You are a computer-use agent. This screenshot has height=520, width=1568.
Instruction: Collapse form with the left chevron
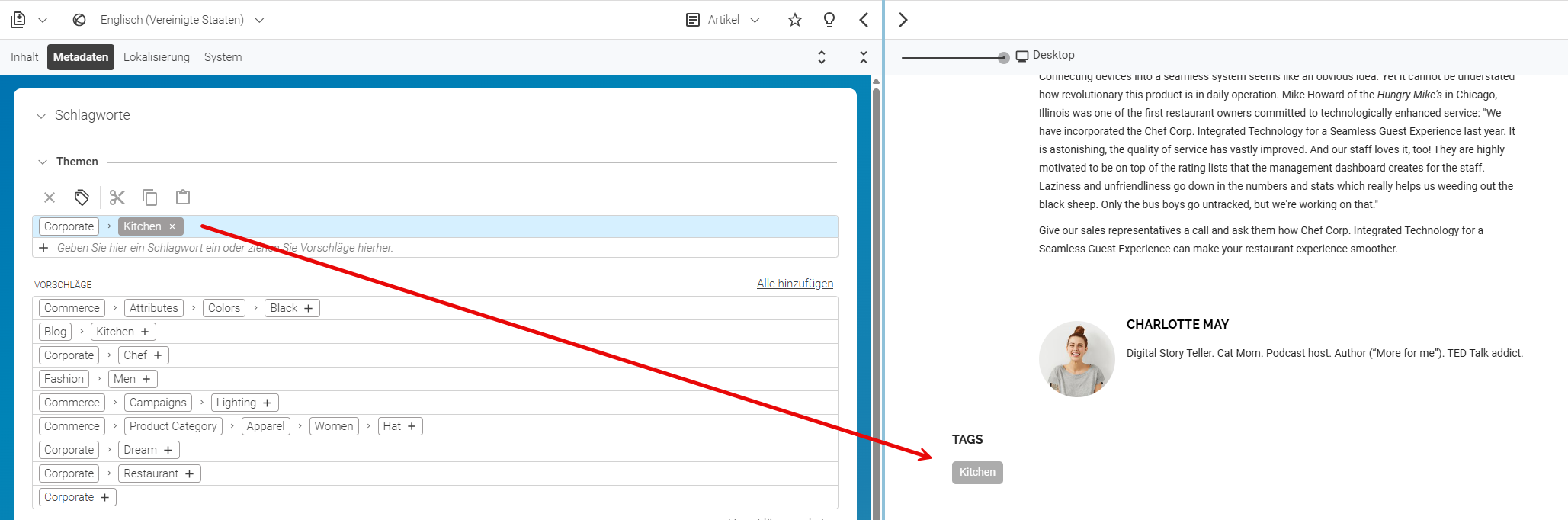tap(864, 20)
